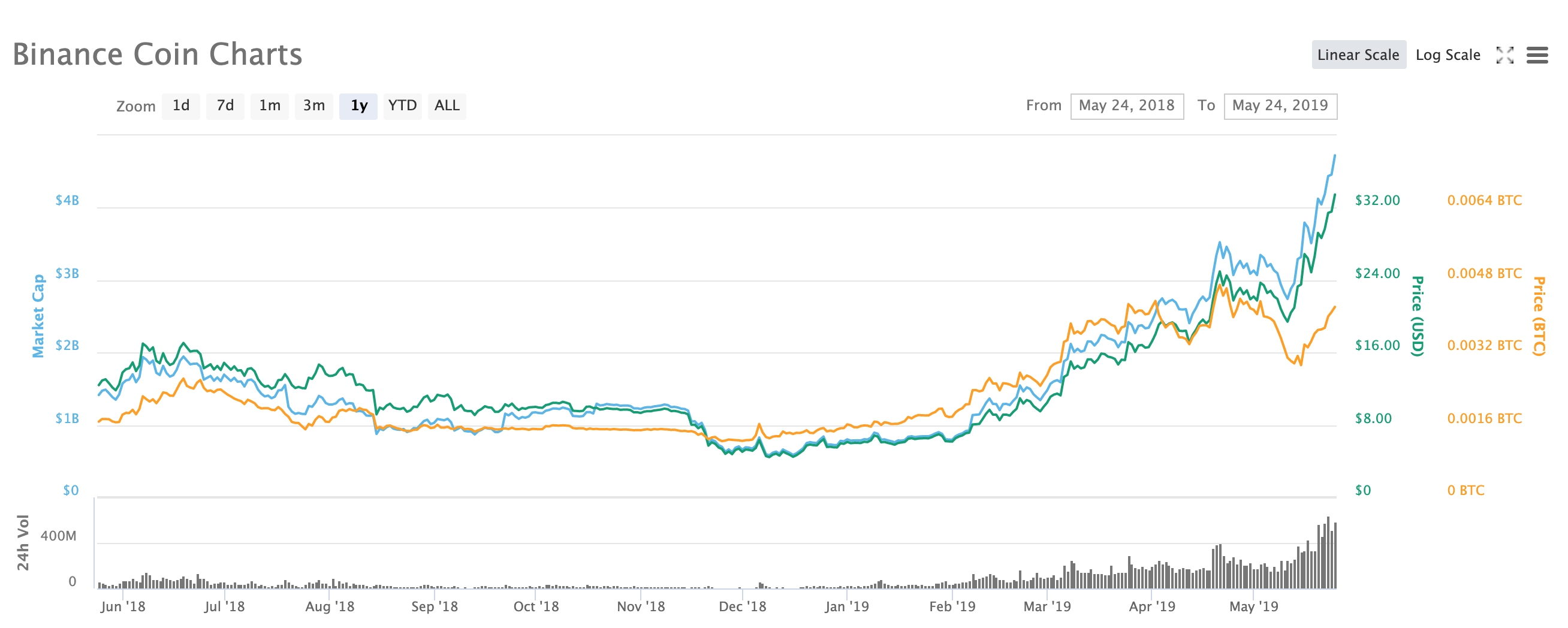Click the Feb '19 axis label
1568x628 pixels.
(952, 606)
